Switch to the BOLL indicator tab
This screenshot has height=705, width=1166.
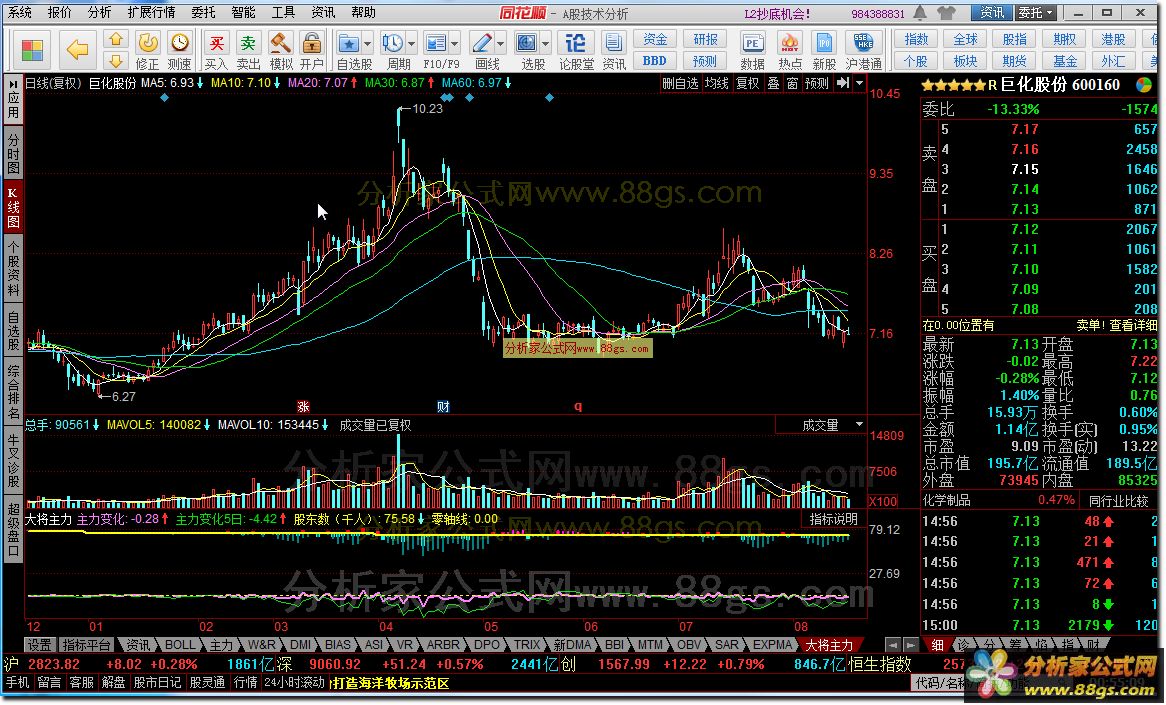pos(179,645)
